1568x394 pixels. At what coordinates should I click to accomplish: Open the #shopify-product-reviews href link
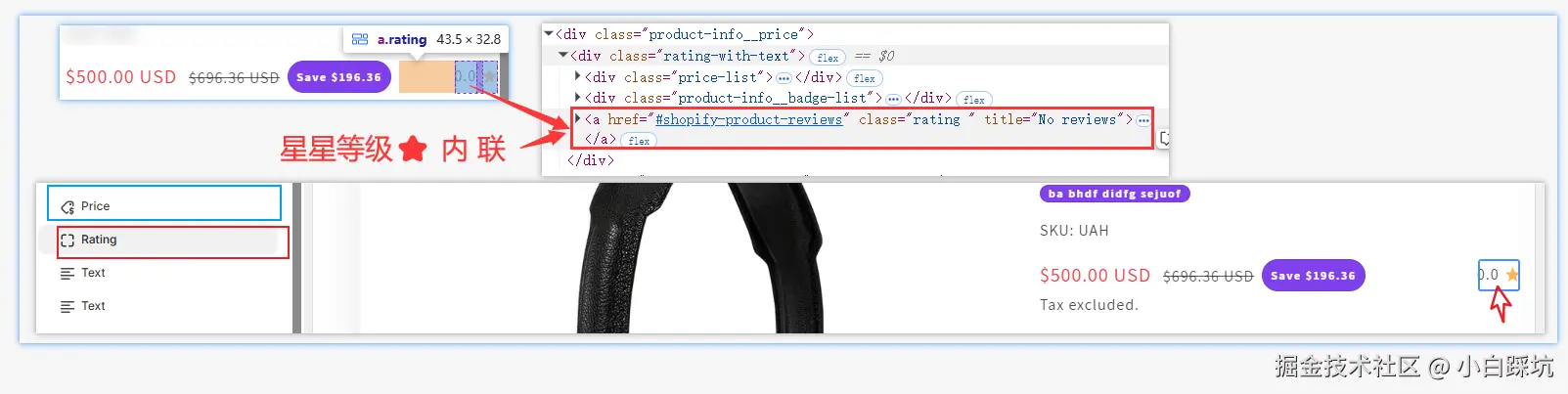[748, 119]
